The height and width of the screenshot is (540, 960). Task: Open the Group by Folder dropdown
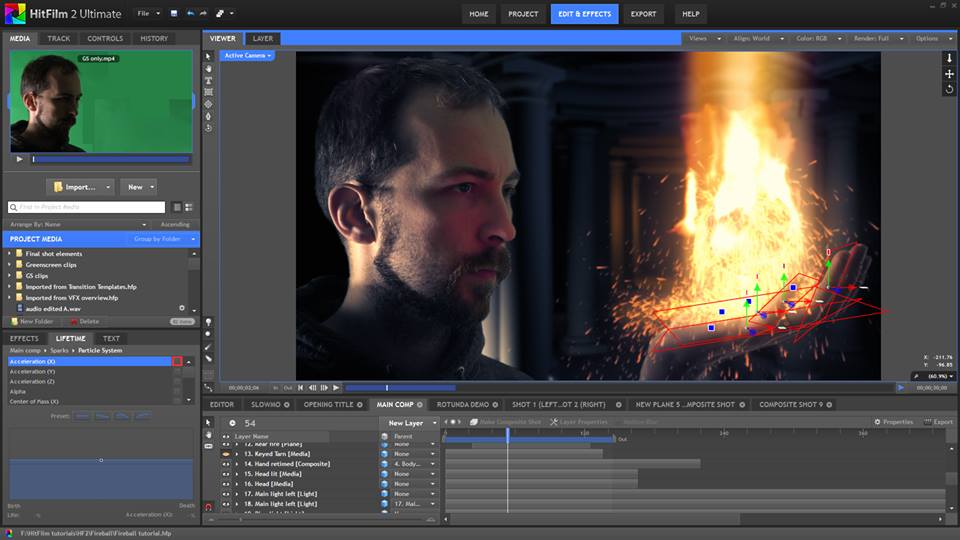click(164, 239)
